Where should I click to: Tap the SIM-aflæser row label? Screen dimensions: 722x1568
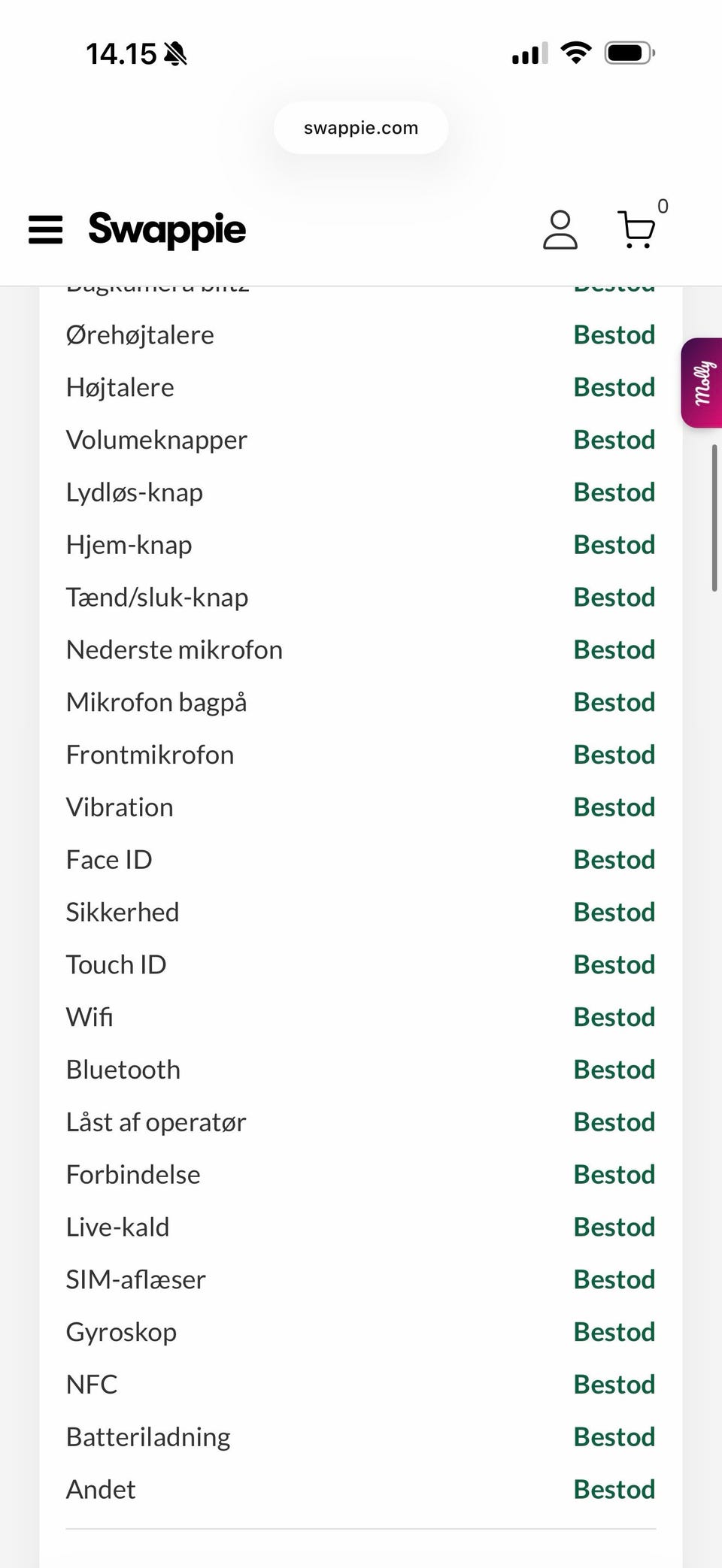tap(135, 1279)
